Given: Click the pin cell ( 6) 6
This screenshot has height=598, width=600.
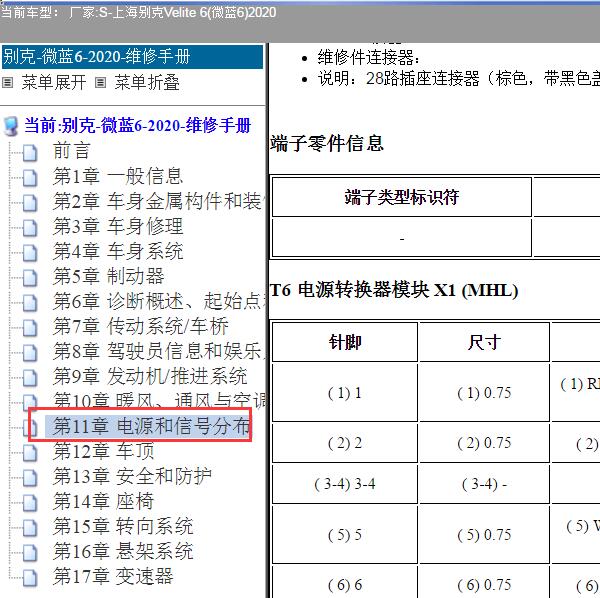Looking at the screenshot, I should pos(345,582).
